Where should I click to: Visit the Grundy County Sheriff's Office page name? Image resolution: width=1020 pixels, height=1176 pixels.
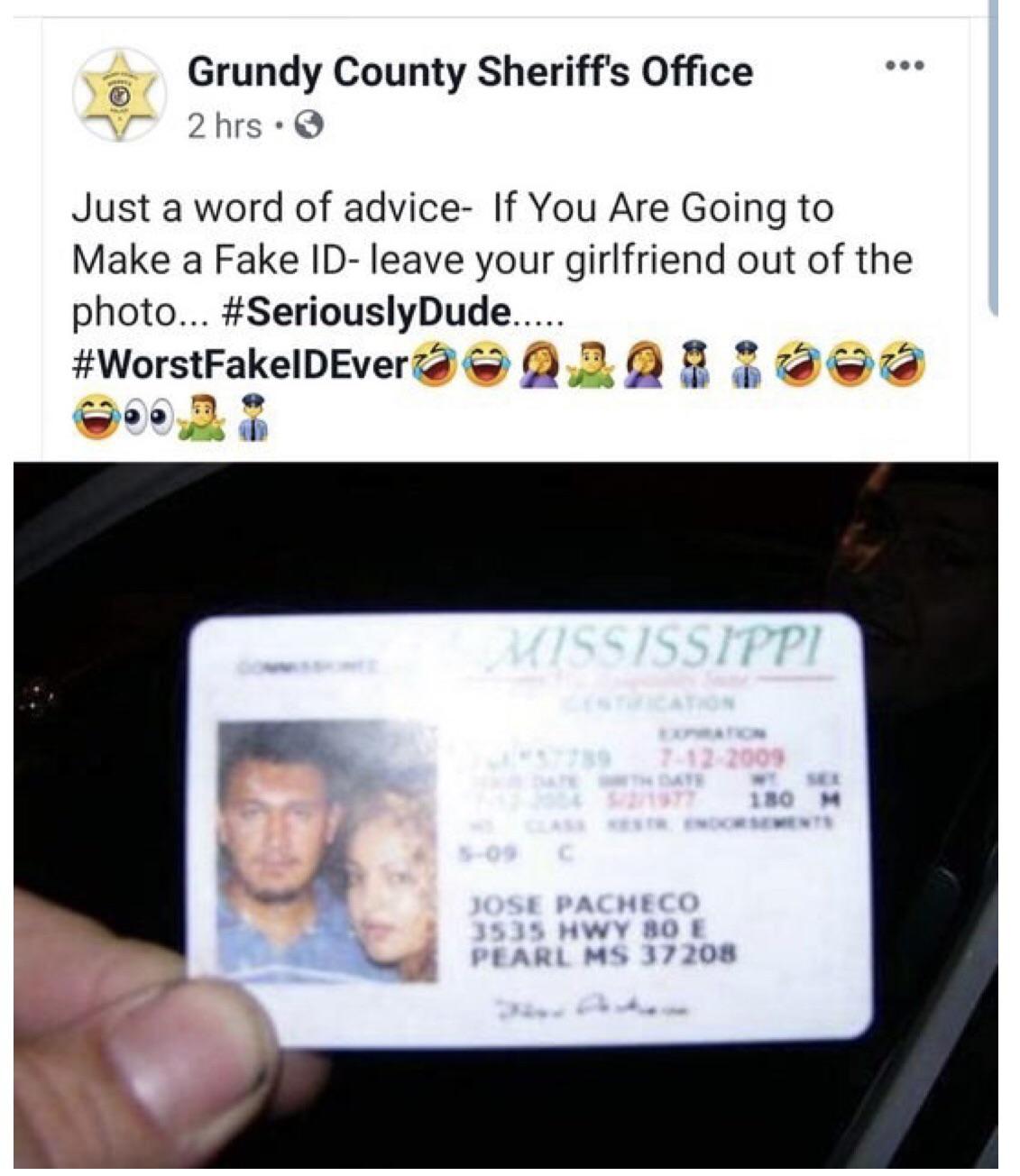click(x=470, y=72)
